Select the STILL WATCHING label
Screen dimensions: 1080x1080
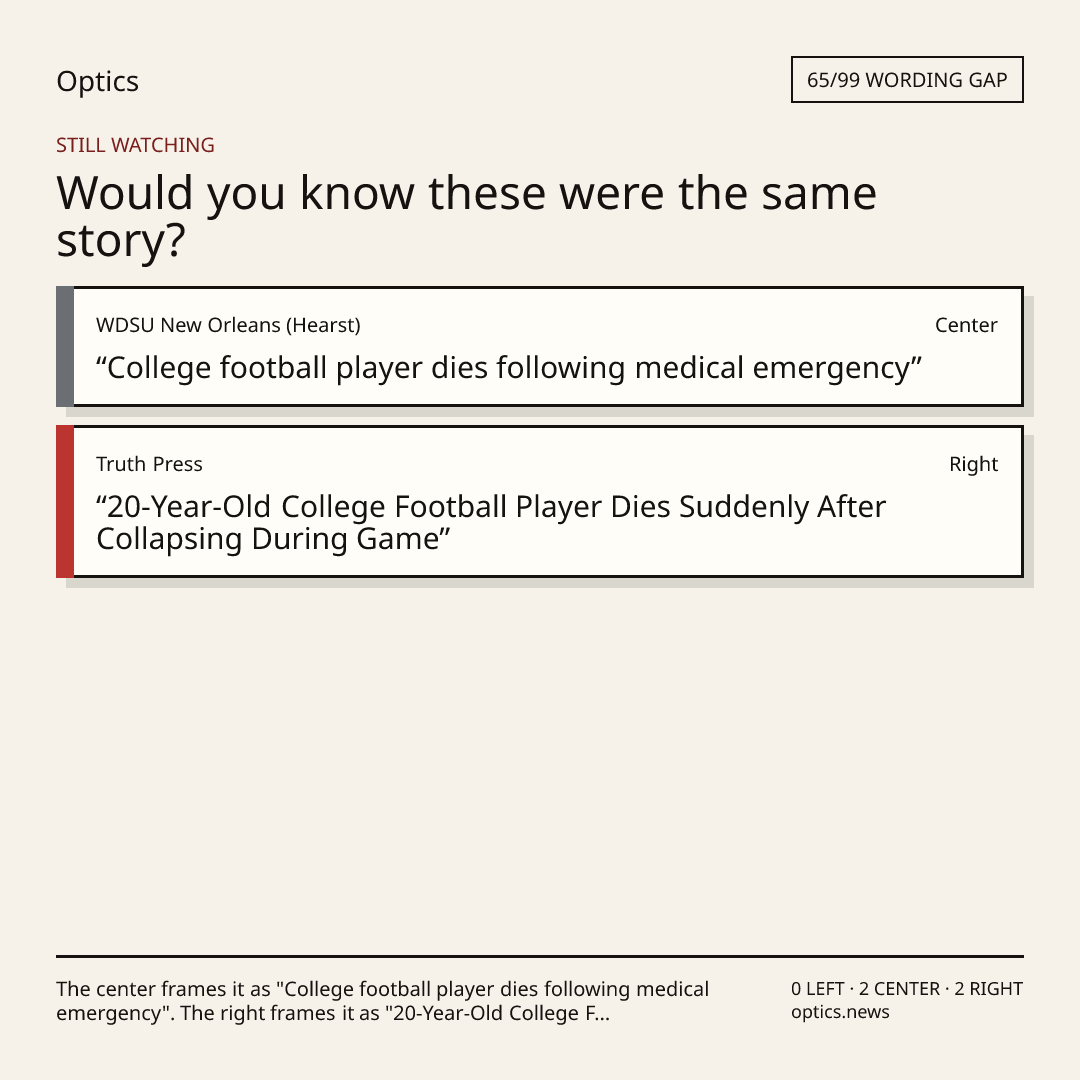tap(135, 145)
